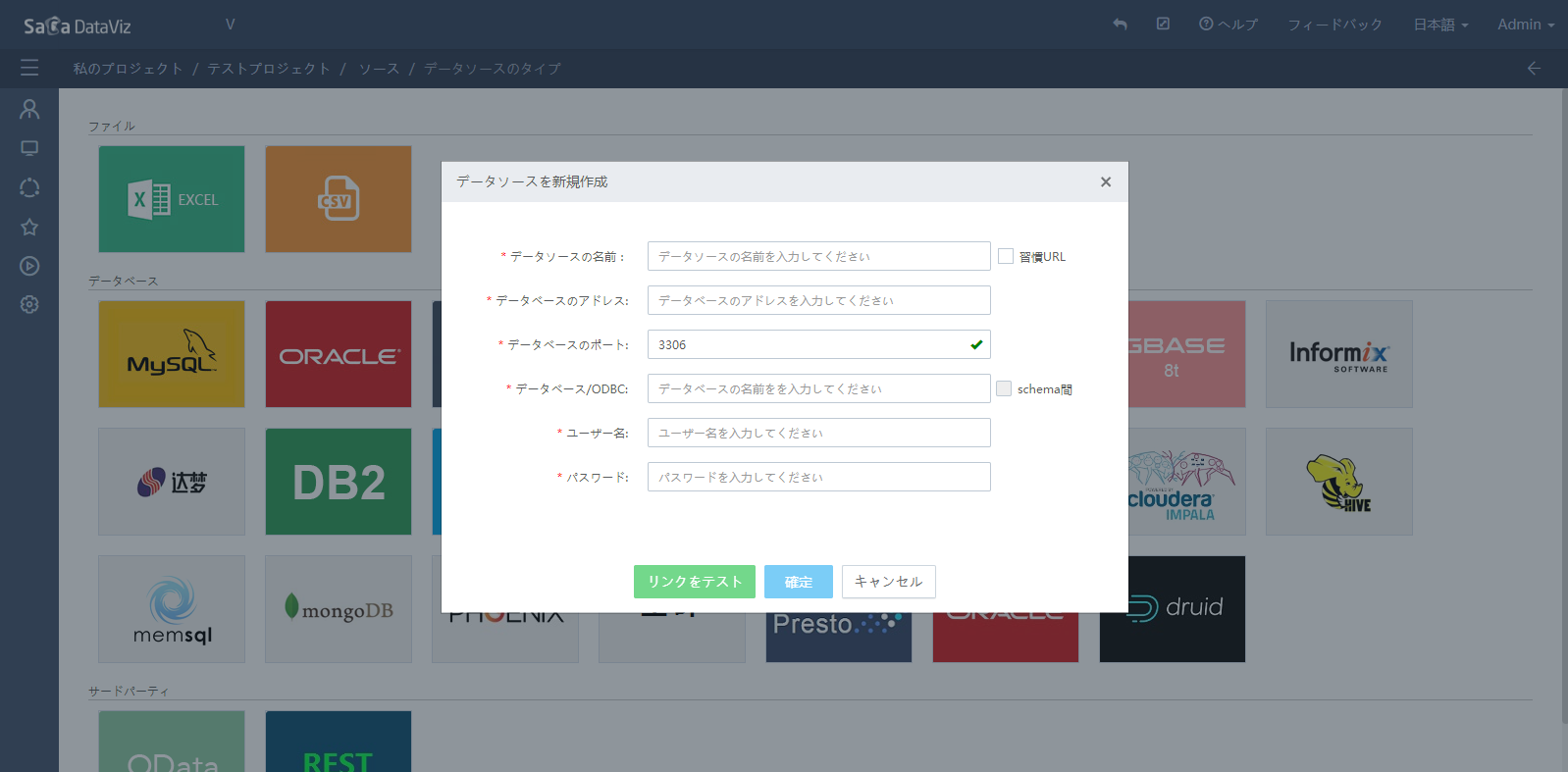The height and width of the screenshot is (772, 1568).
Task: Open the Admin account dropdown
Action: (1526, 25)
